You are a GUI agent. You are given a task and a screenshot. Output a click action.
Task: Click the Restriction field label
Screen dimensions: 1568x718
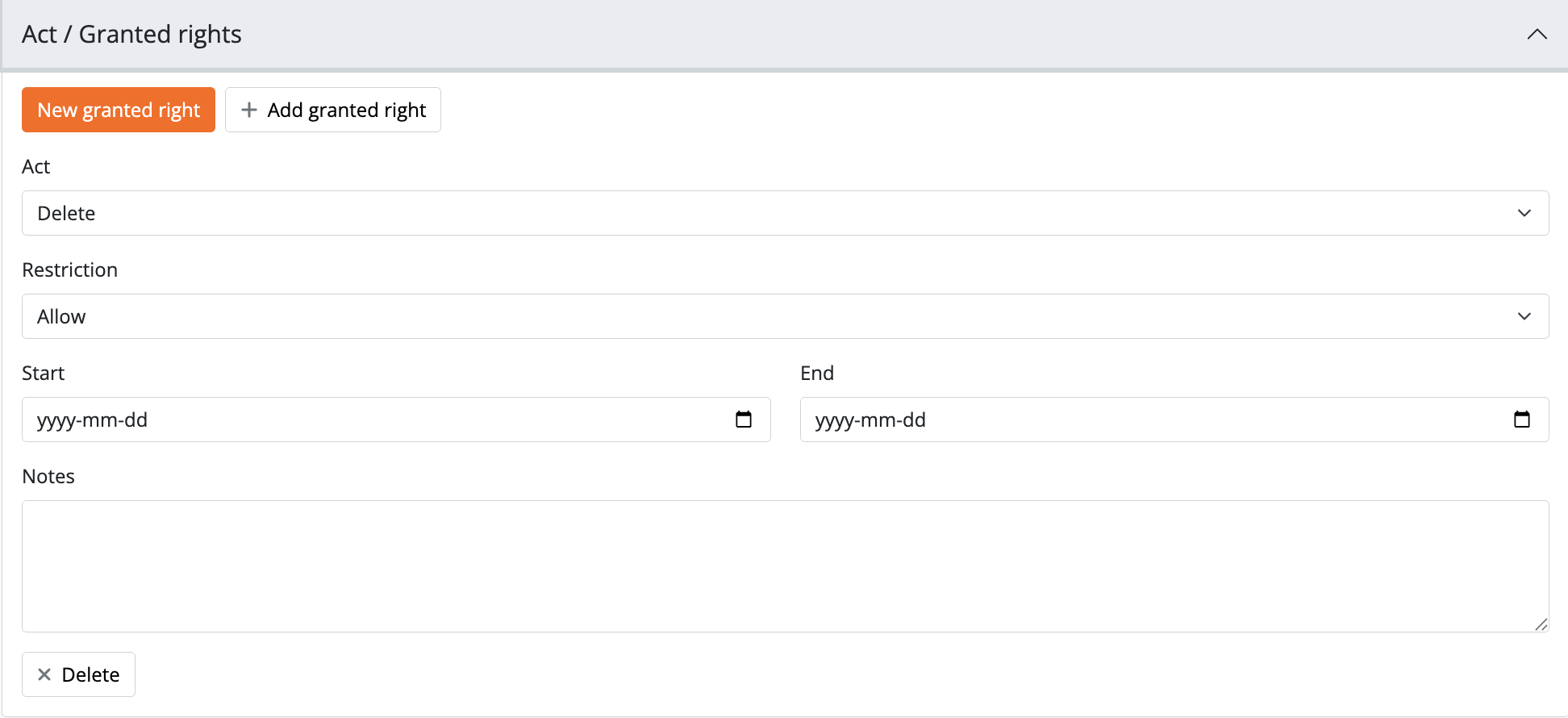pyautogui.click(x=70, y=269)
